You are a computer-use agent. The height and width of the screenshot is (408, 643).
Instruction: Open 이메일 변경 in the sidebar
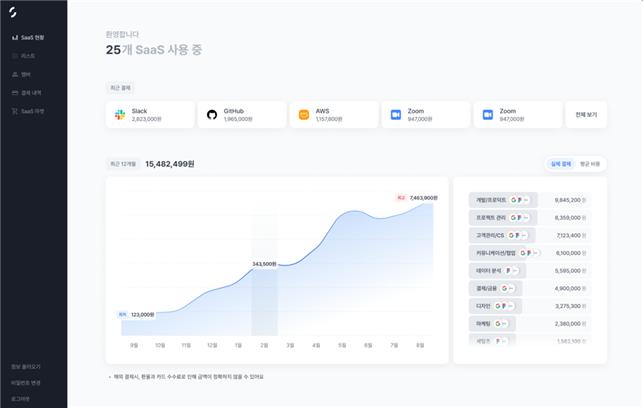(x=26, y=382)
